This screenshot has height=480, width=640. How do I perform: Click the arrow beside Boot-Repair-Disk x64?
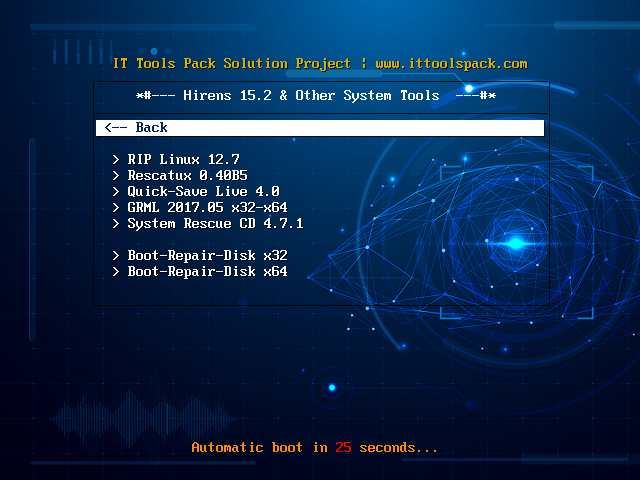(116, 271)
